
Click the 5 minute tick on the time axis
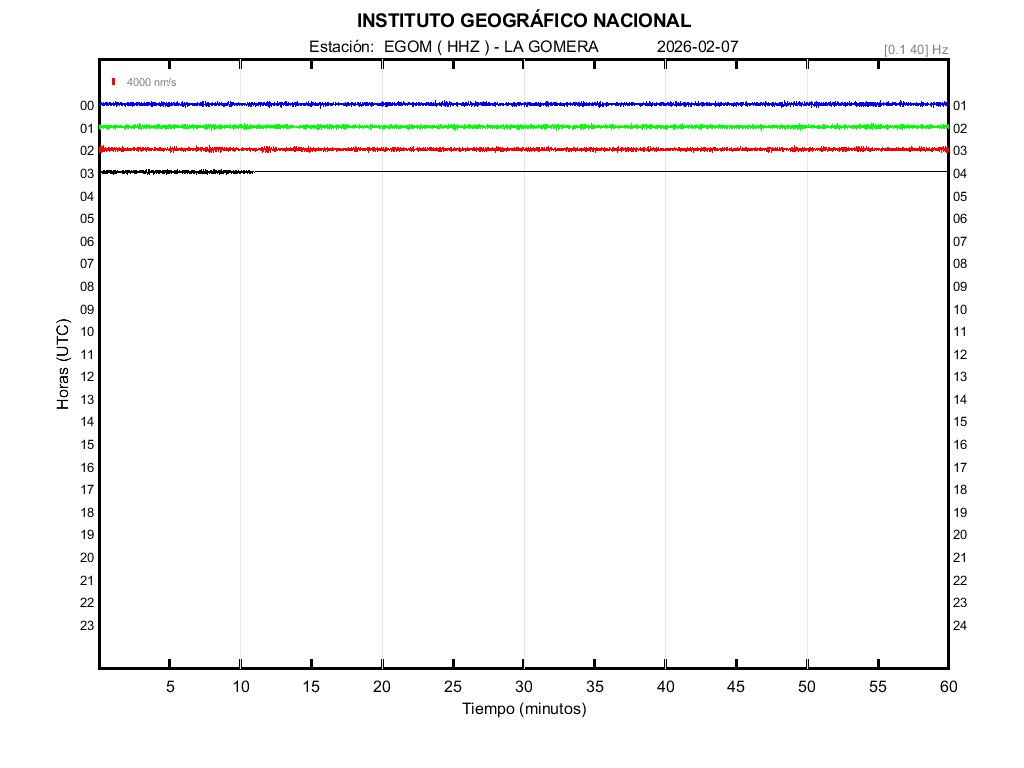[x=170, y=686]
